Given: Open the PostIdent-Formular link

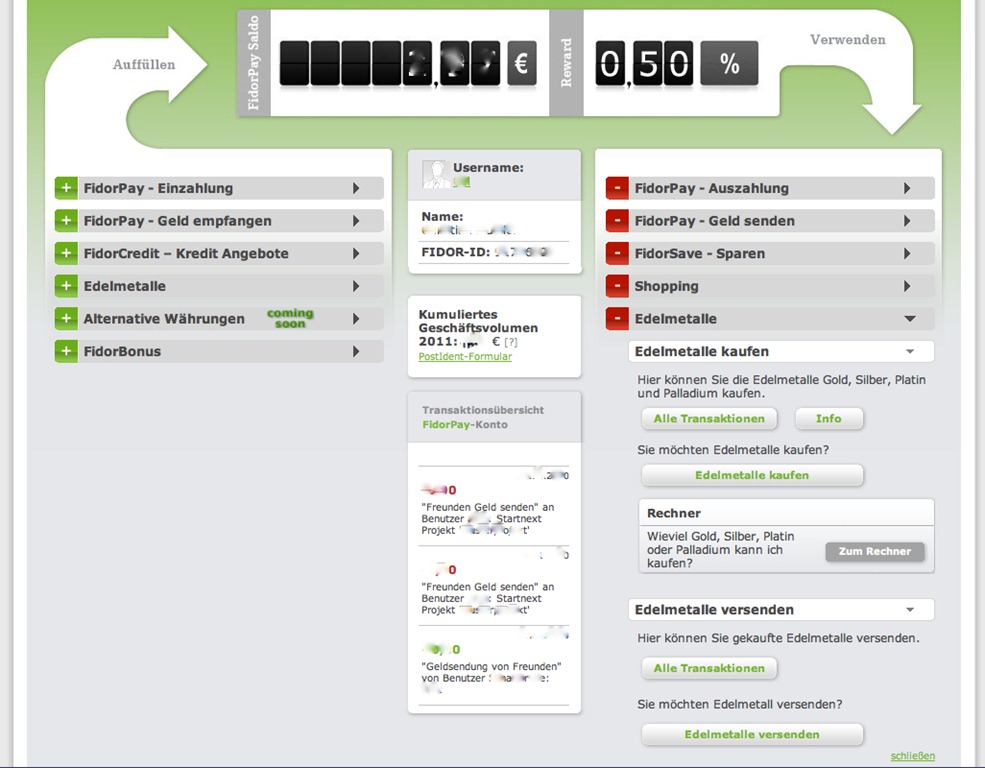Looking at the screenshot, I should pos(465,357).
